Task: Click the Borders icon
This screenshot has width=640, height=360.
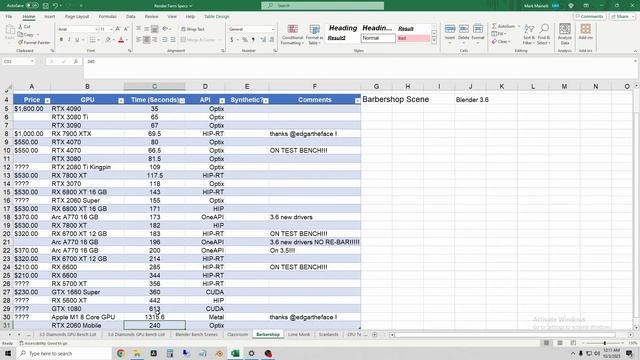Action: pos(92,40)
